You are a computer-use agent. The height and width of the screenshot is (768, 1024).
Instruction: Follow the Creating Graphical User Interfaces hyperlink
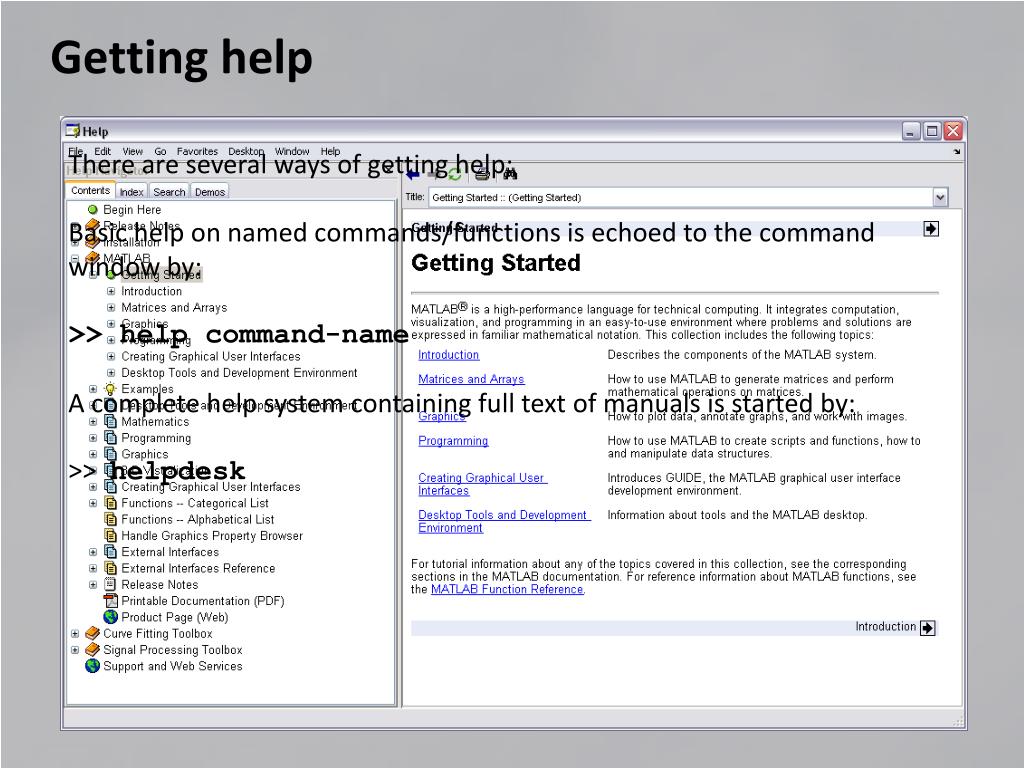tap(483, 484)
